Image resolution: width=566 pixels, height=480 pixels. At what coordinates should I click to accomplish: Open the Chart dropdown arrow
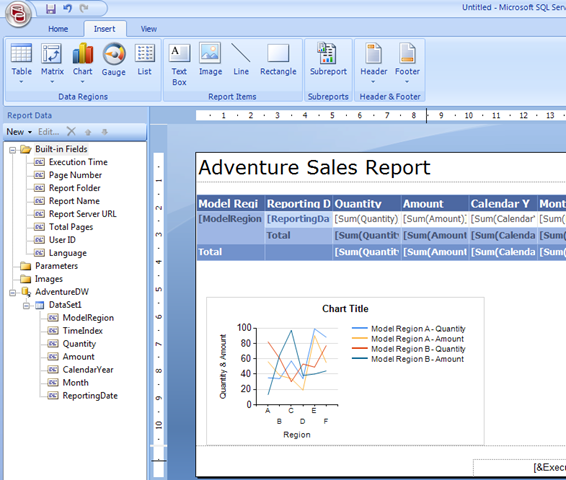tap(83, 82)
